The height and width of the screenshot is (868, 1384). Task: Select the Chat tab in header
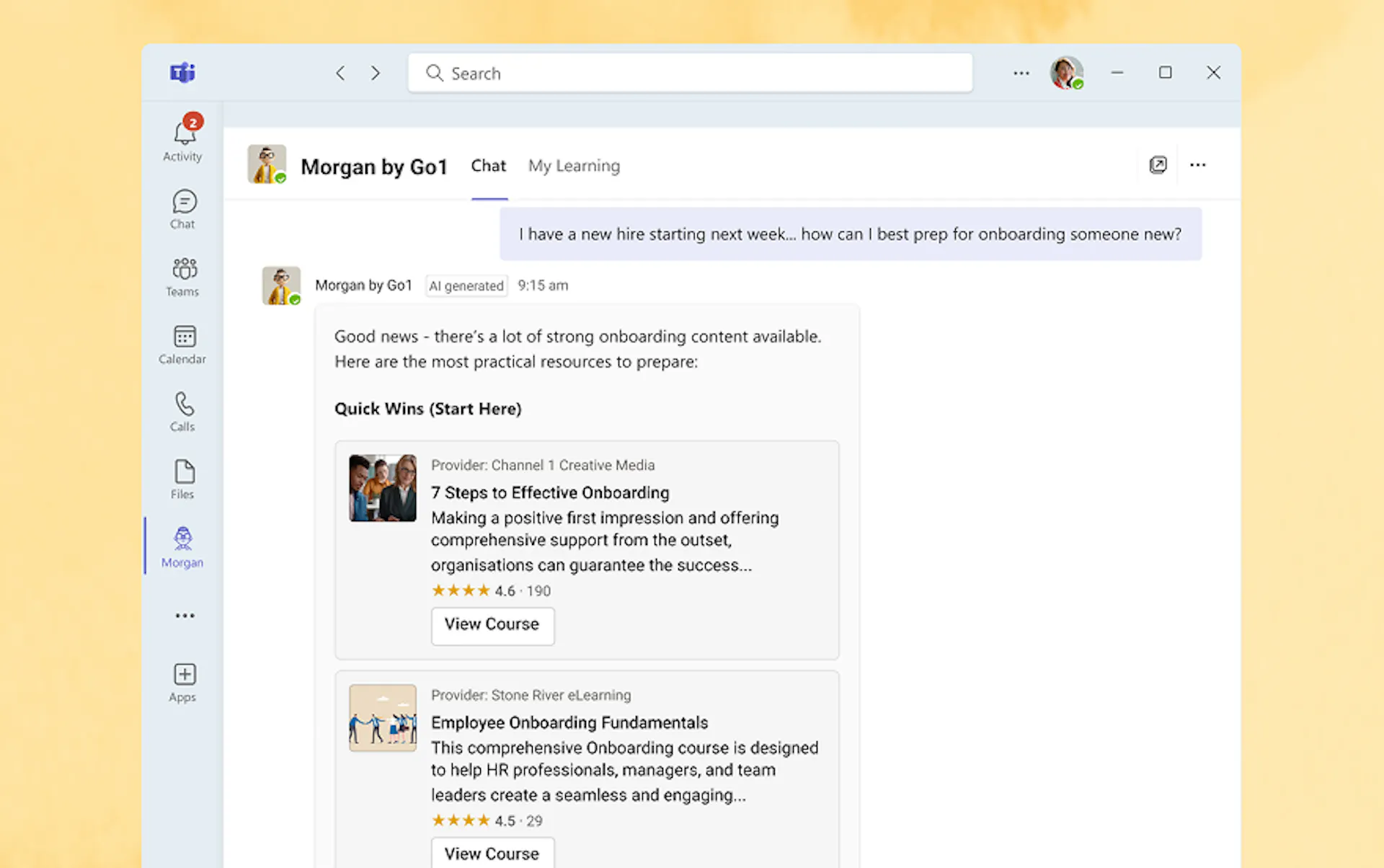click(x=489, y=166)
